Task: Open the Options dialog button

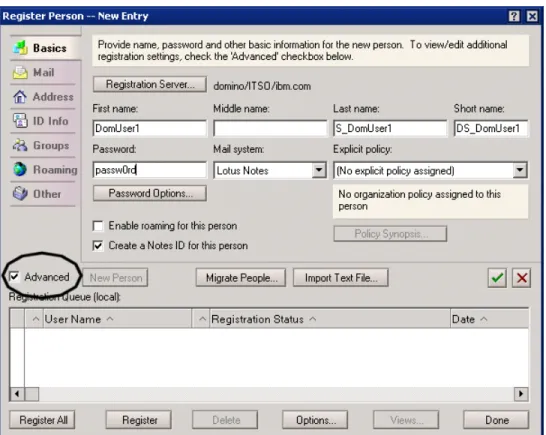Action: point(315,420)
